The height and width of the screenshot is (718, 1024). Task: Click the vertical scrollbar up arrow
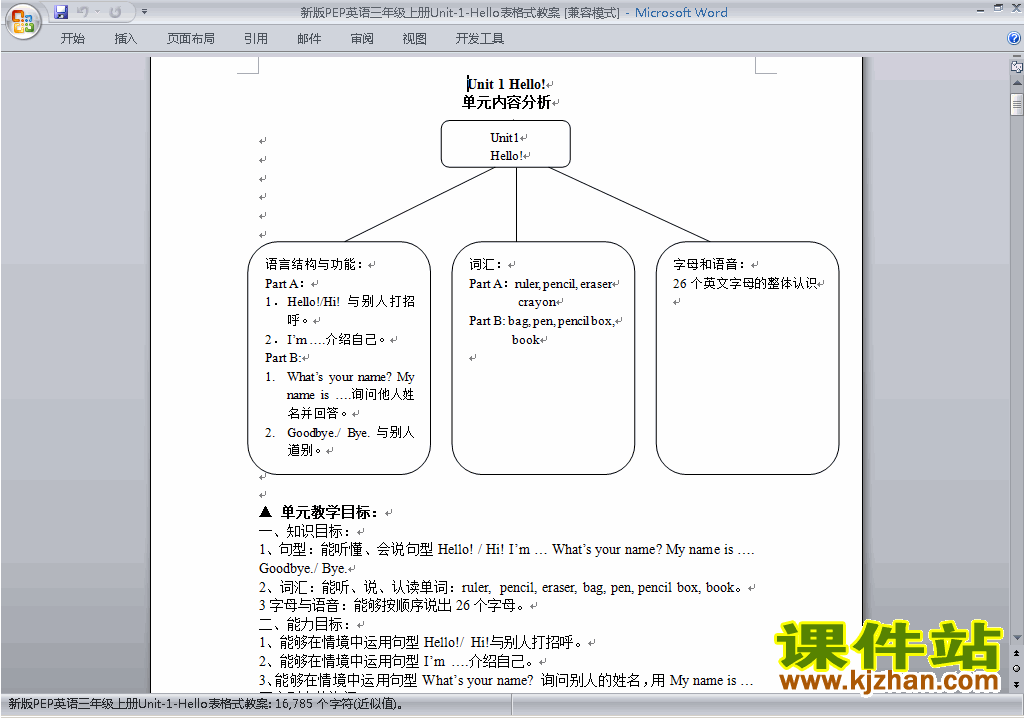(x=1017, y=83)
